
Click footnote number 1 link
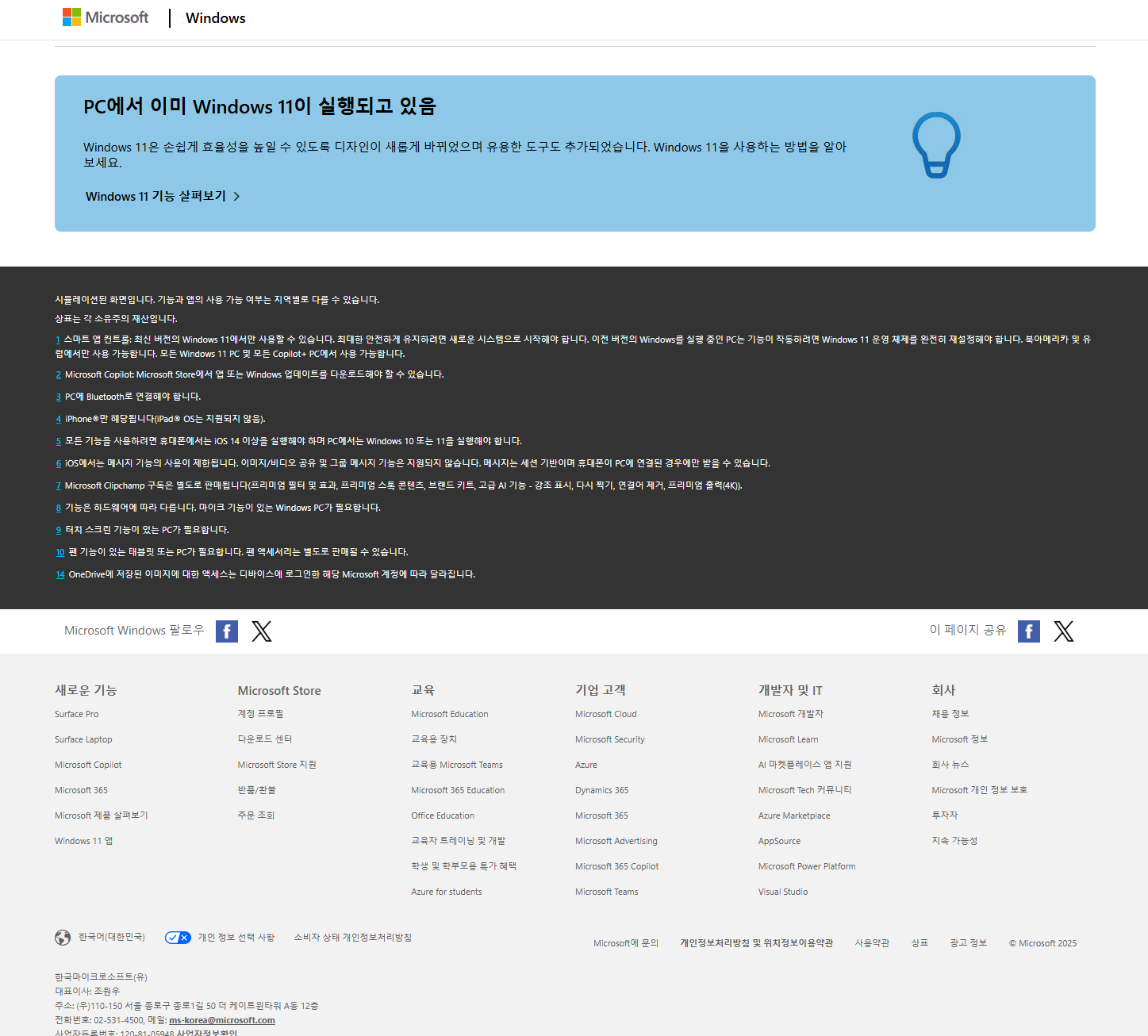click(58, 340)
